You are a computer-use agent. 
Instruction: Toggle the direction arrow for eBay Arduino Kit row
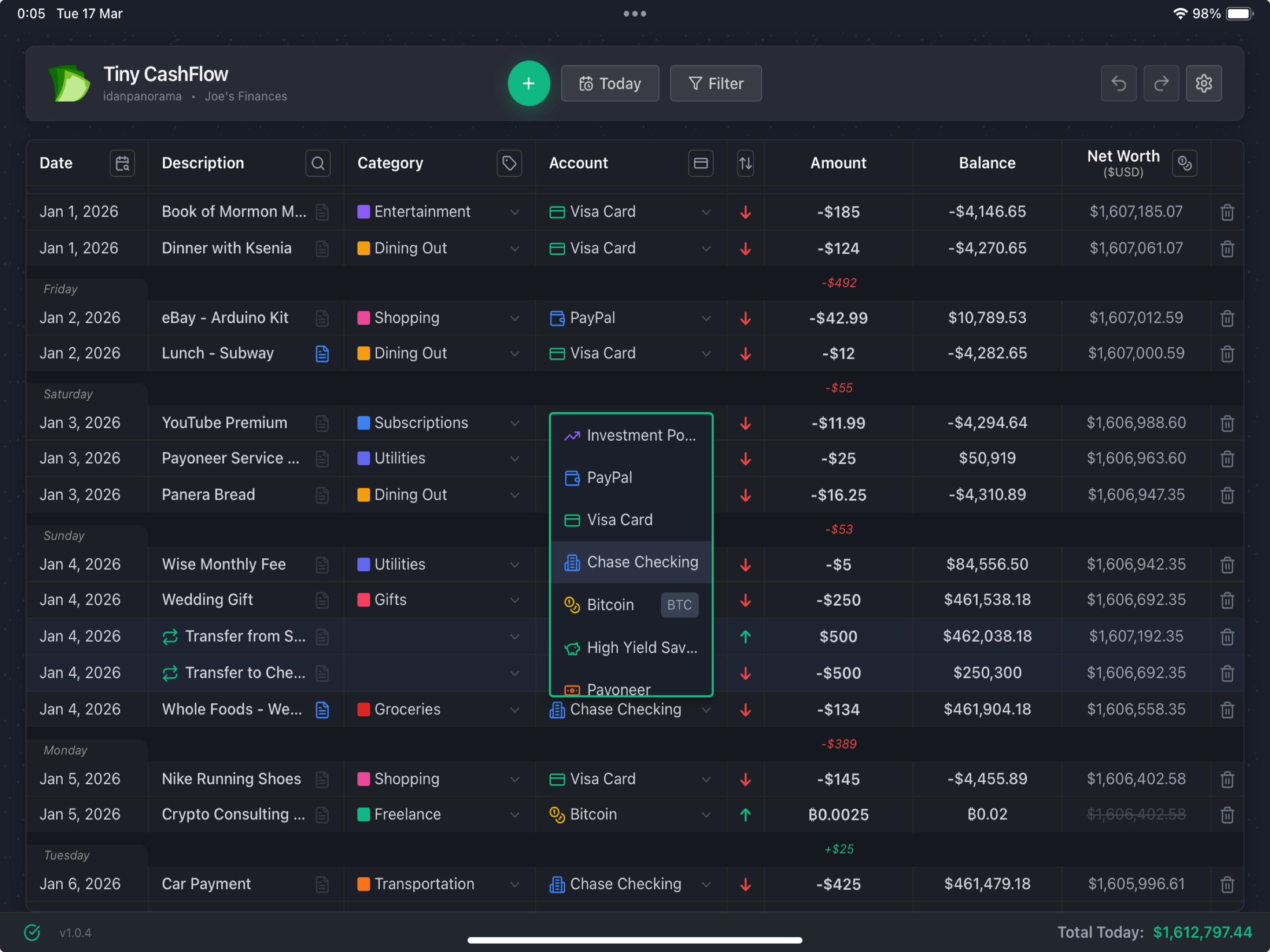pyautogui.click(x=745, y=318)
